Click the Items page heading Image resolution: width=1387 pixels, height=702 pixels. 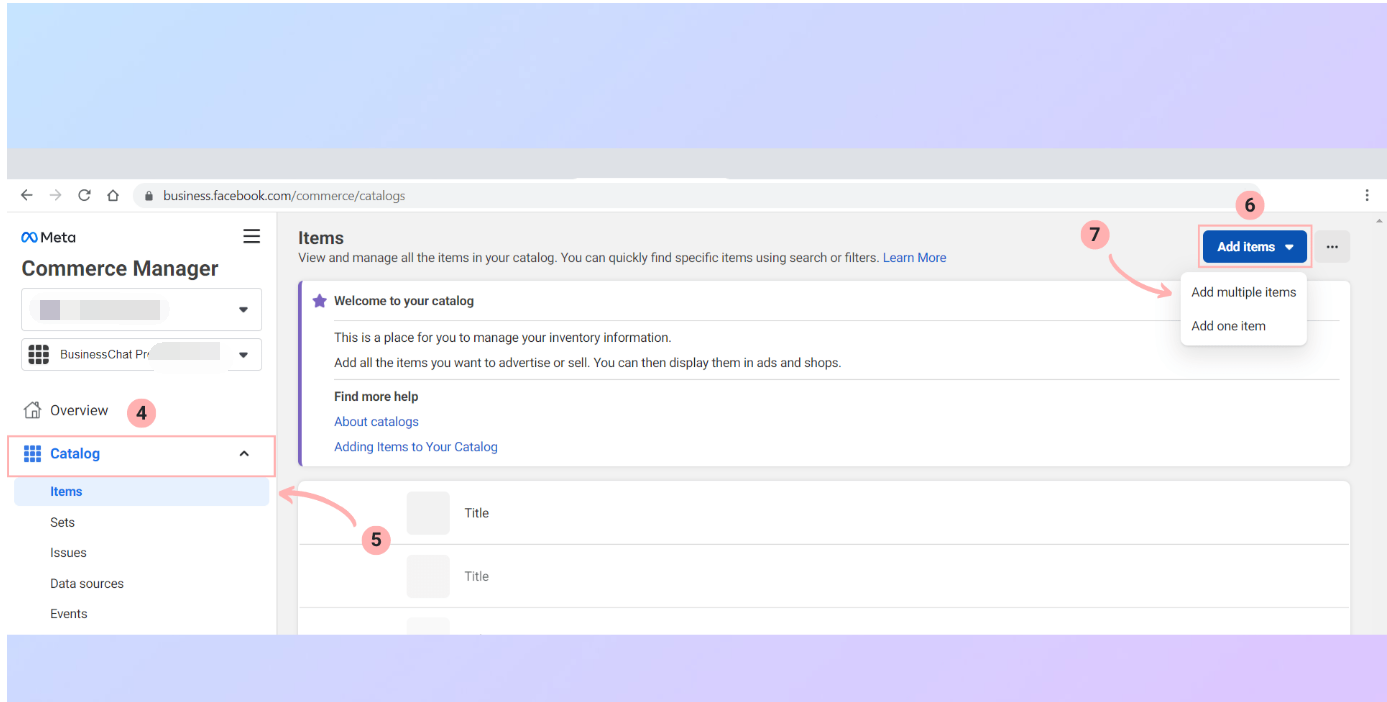321,238
